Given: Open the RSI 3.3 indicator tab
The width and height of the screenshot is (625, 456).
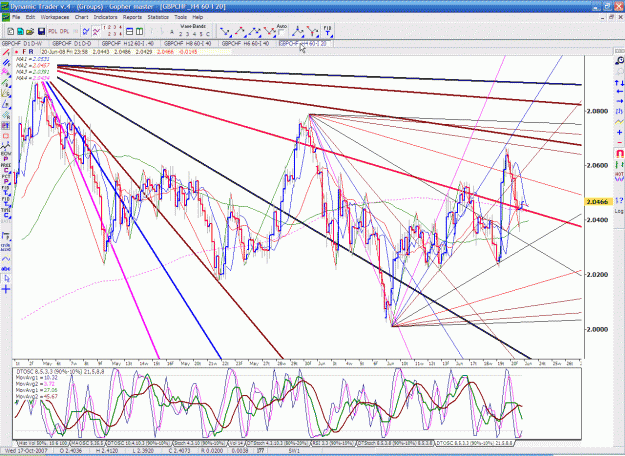Looking at the screenshot, I should 334,443.
